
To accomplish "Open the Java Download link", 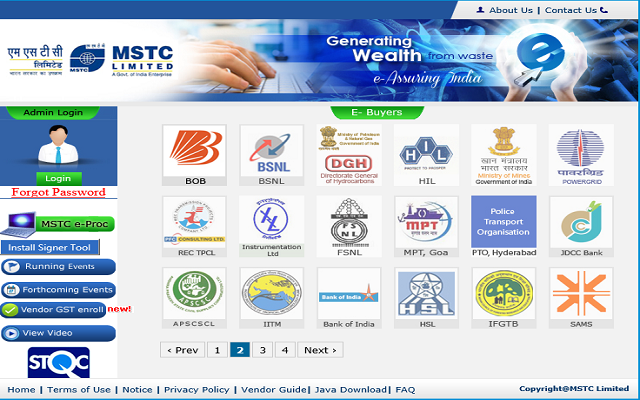I will pos(351,390).
